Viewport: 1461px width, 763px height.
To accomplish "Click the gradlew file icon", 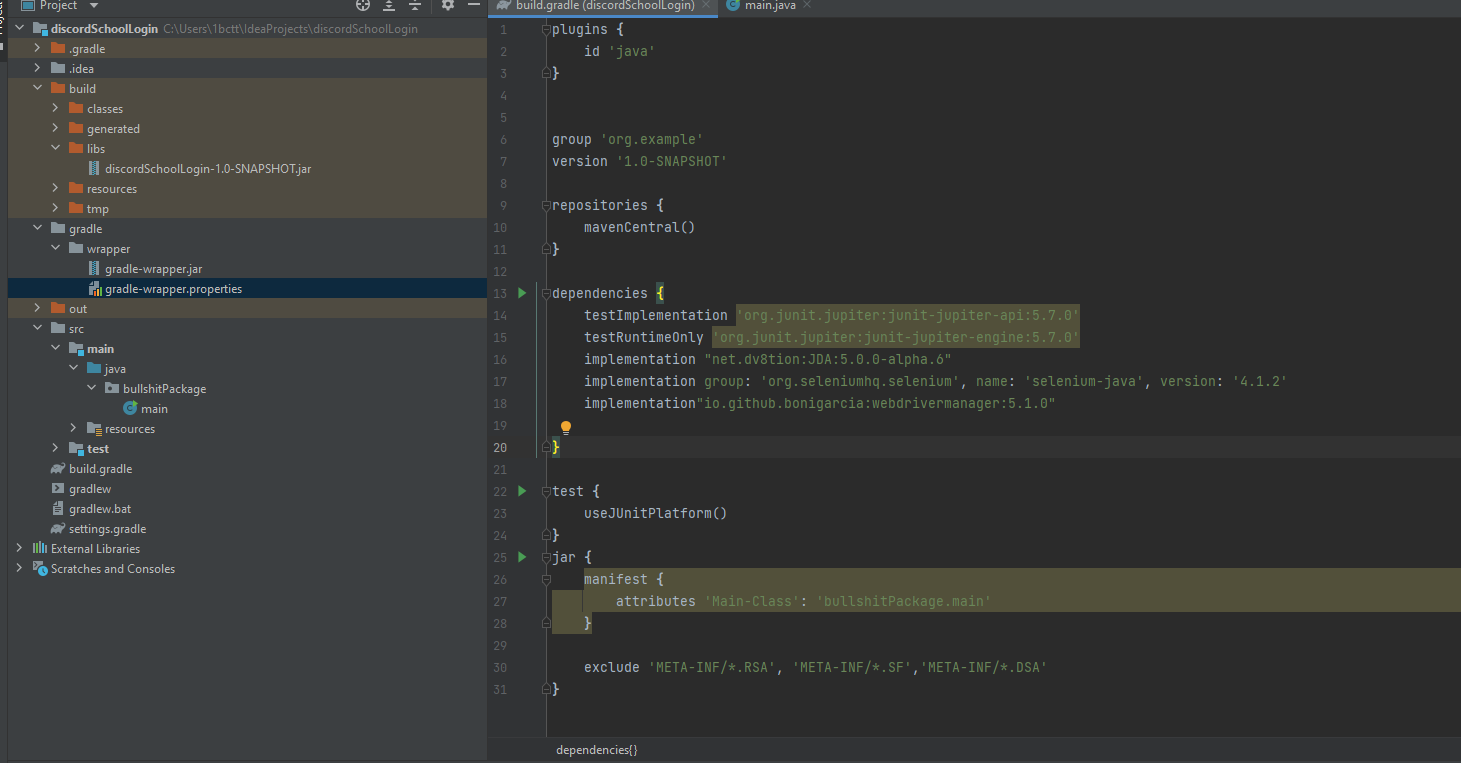I will pos(59,489).
